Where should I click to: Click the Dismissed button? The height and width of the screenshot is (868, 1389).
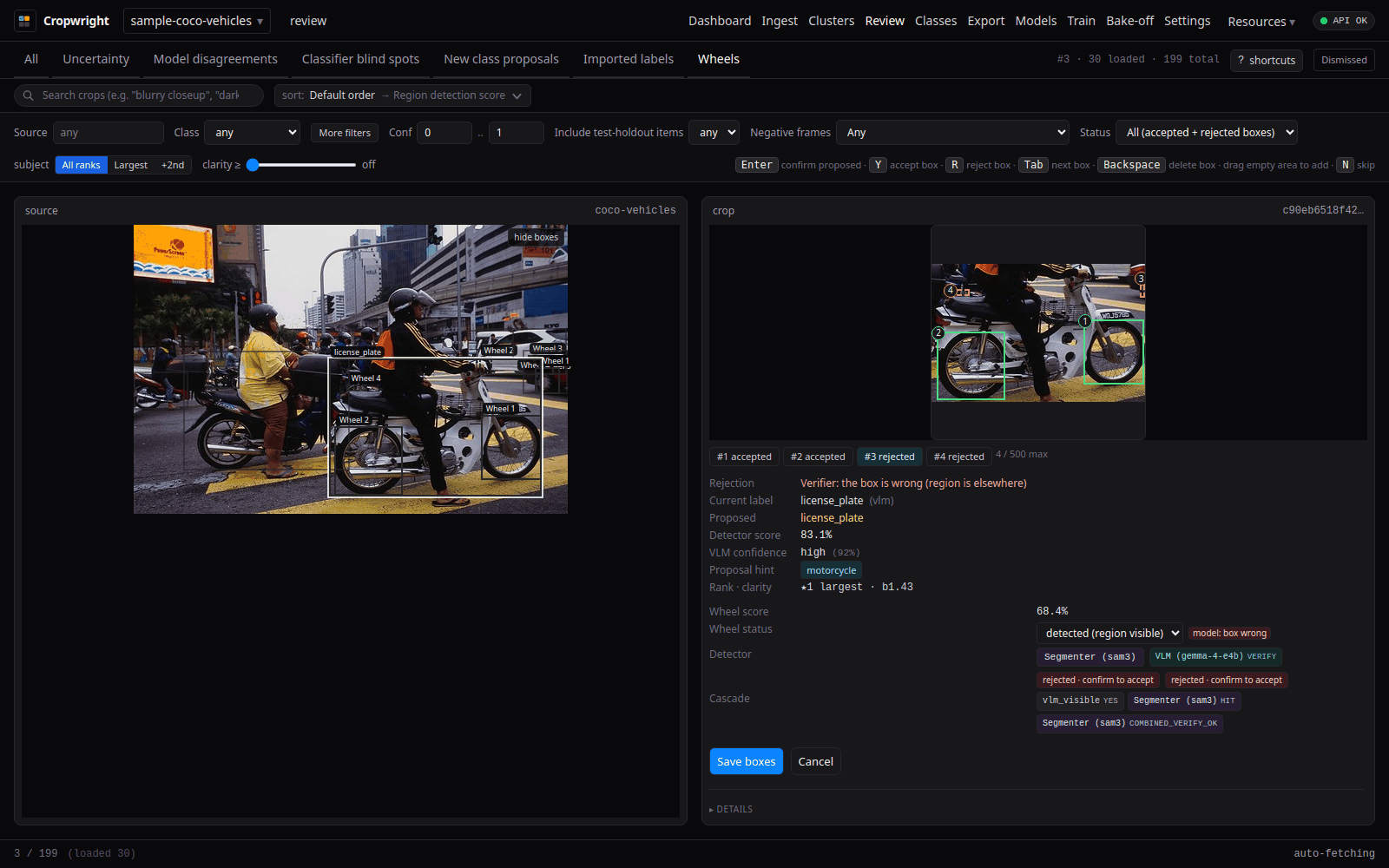click(x=1344, y=60)
